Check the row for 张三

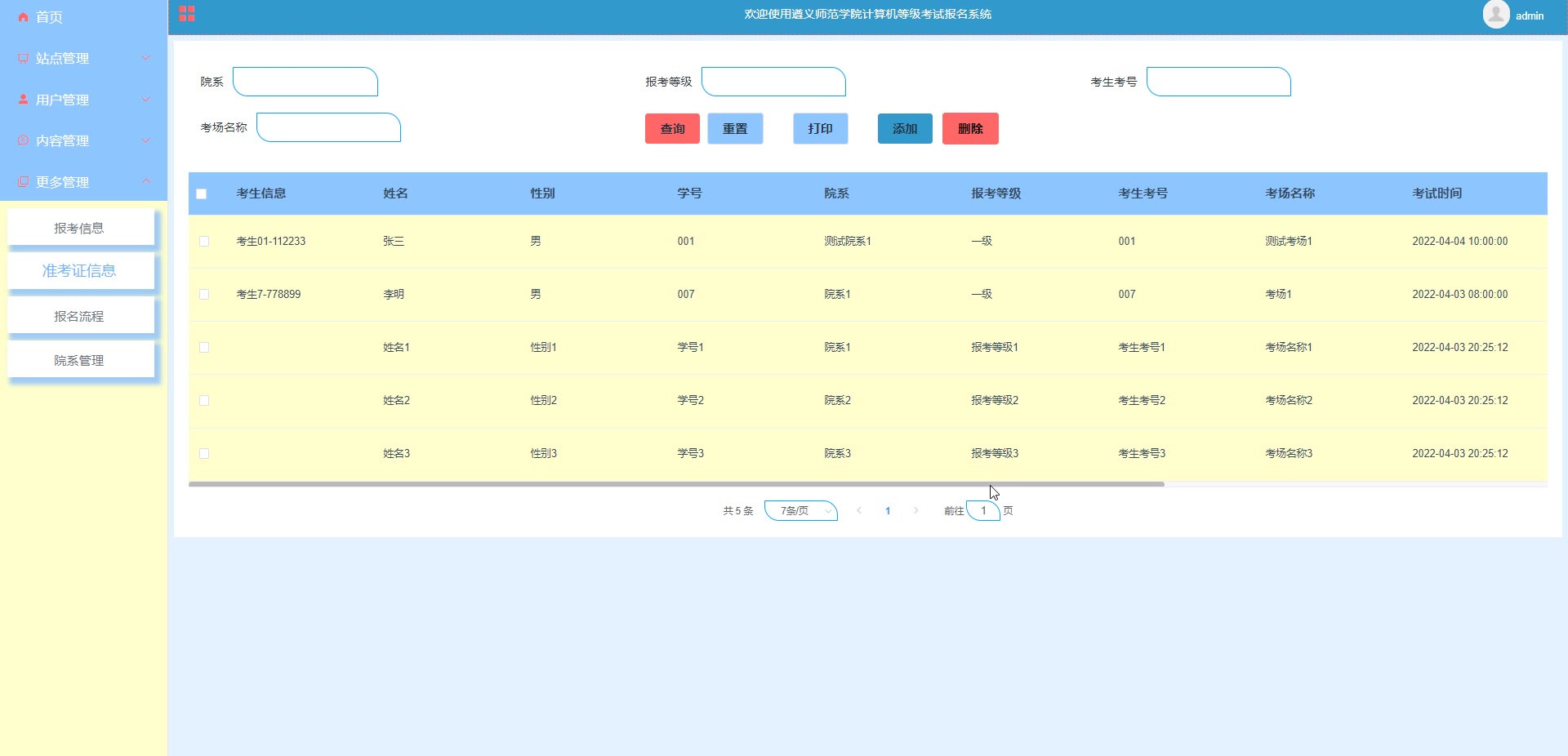[x=204, y=241]
